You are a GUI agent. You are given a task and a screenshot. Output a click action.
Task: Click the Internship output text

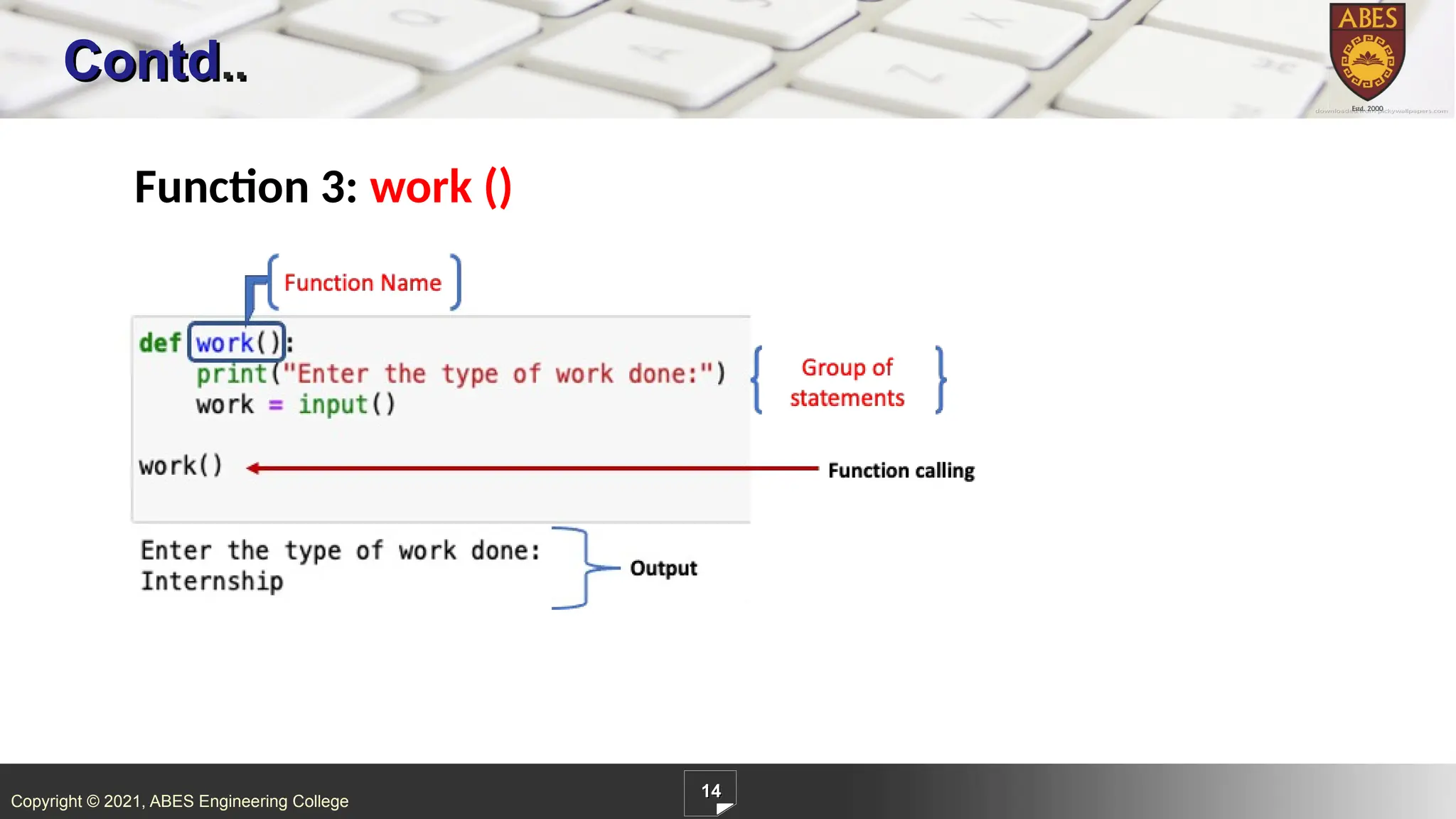[212, 582]
